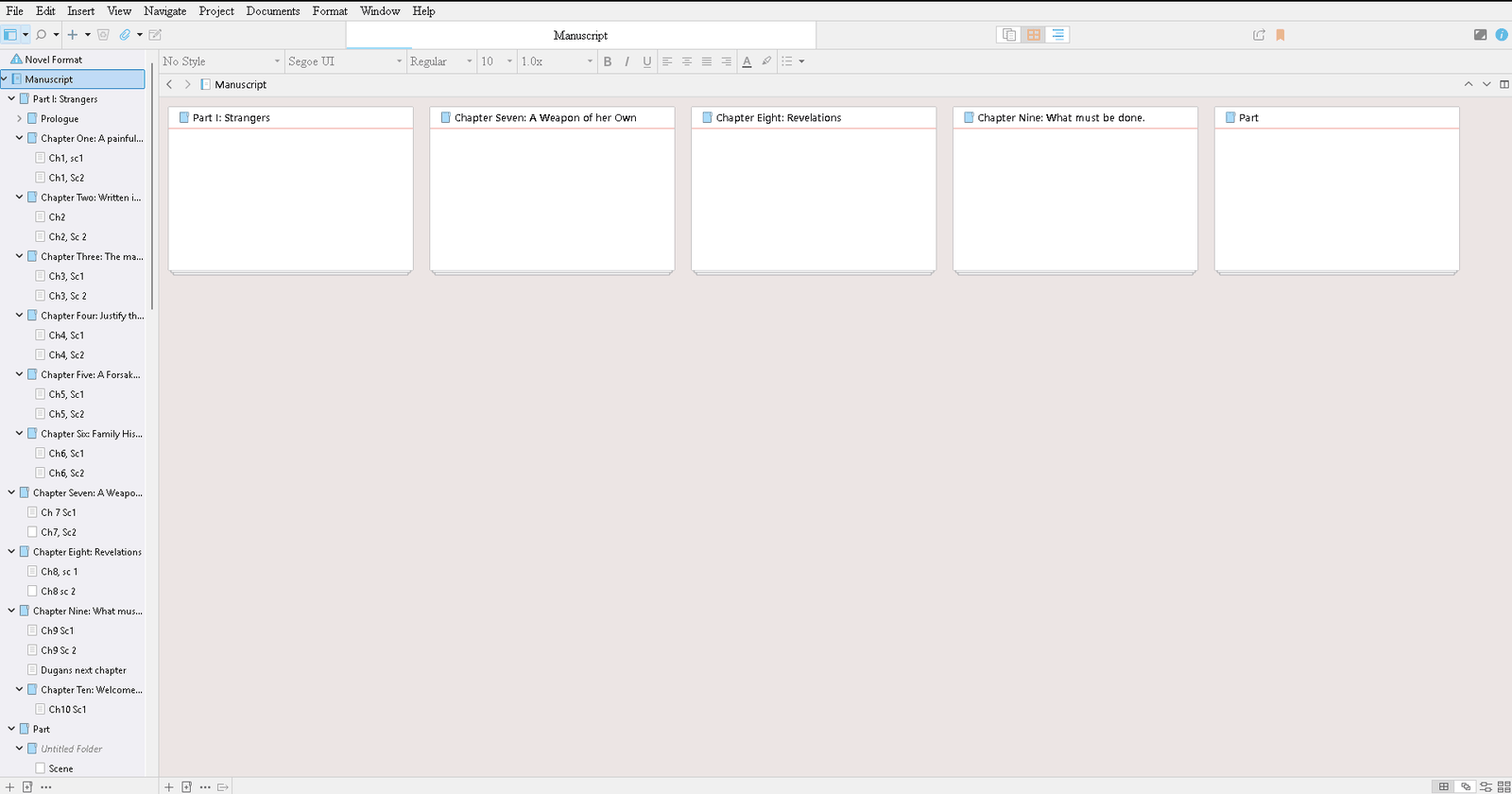This screenshot has height=794, width=1512.
Task: Switch to Corkboard view mode
Action: (x=1034, y=35)
